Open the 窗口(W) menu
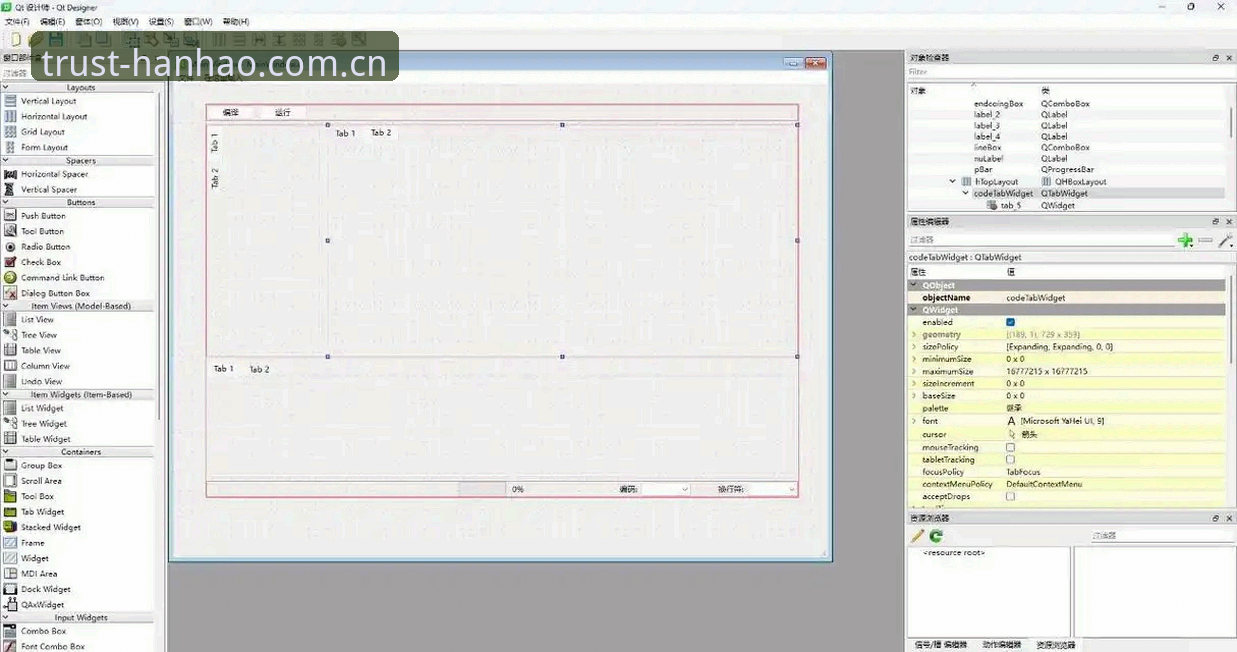 (198, 21)
